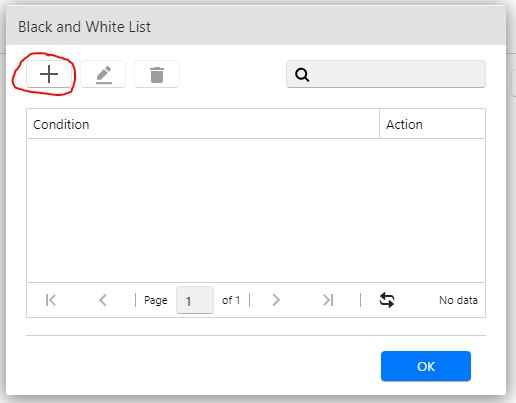Focus the search text field
The image size is (516, 403).
(x=386, y=74)
